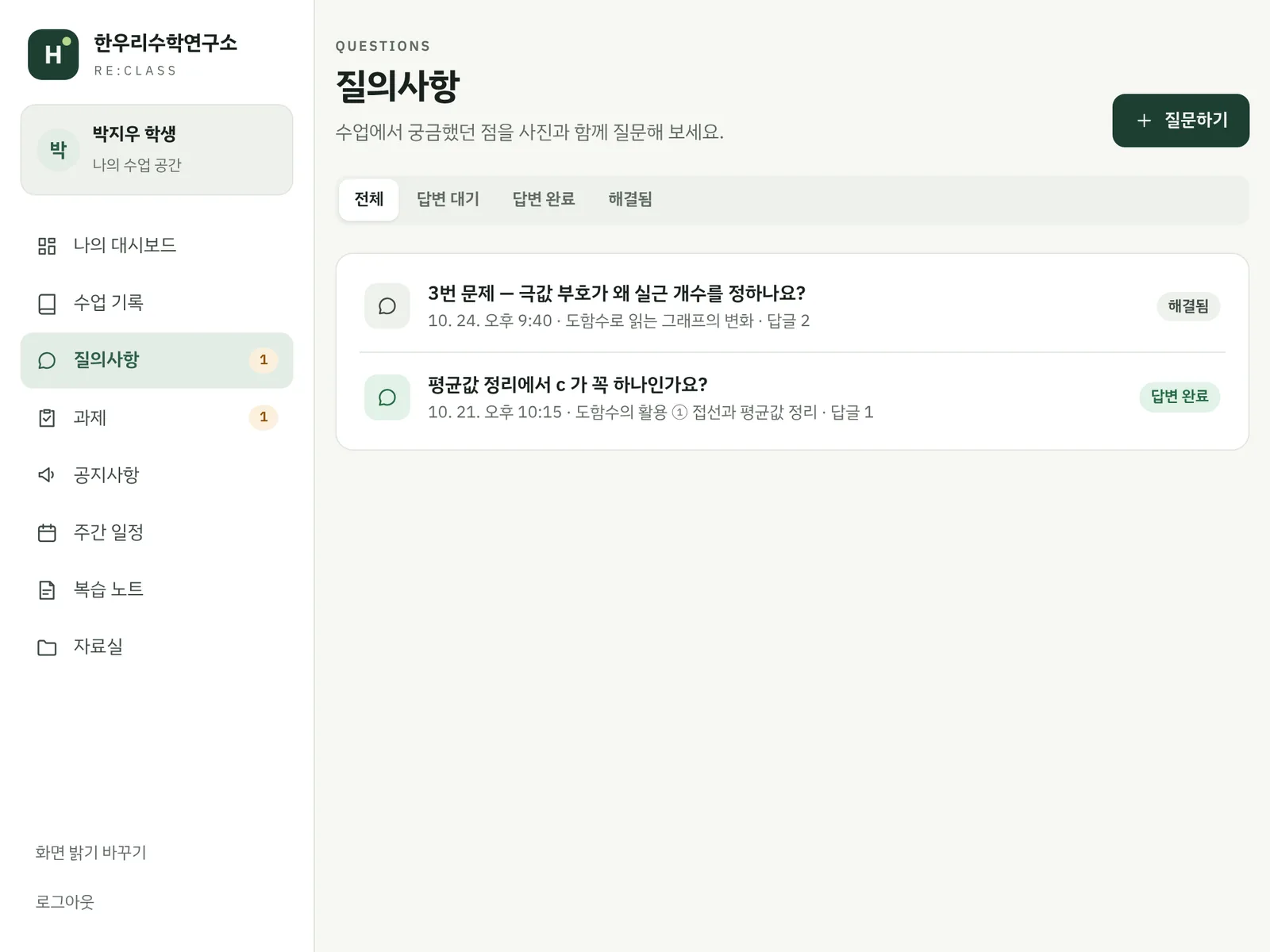Click chat icon of 평균값 정리 question
Screen dimensions: 1270x952
tap(387, 397)
